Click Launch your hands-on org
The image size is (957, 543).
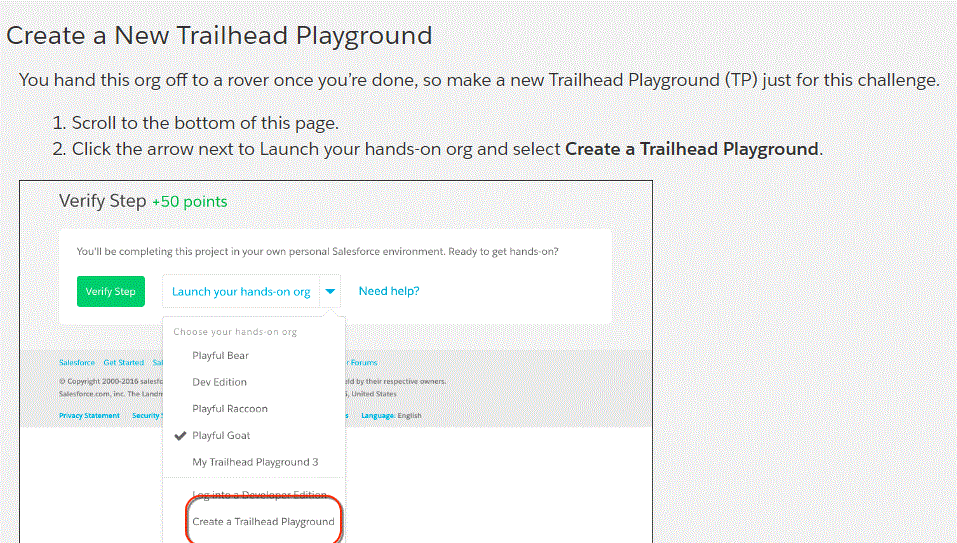(241, 291)
